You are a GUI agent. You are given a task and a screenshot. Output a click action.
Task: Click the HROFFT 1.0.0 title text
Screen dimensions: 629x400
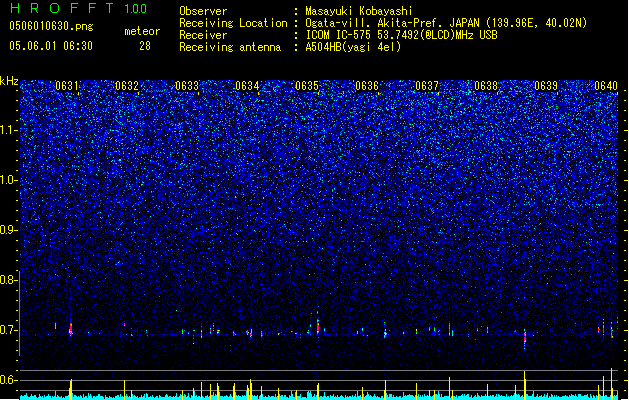pos(79,8)
